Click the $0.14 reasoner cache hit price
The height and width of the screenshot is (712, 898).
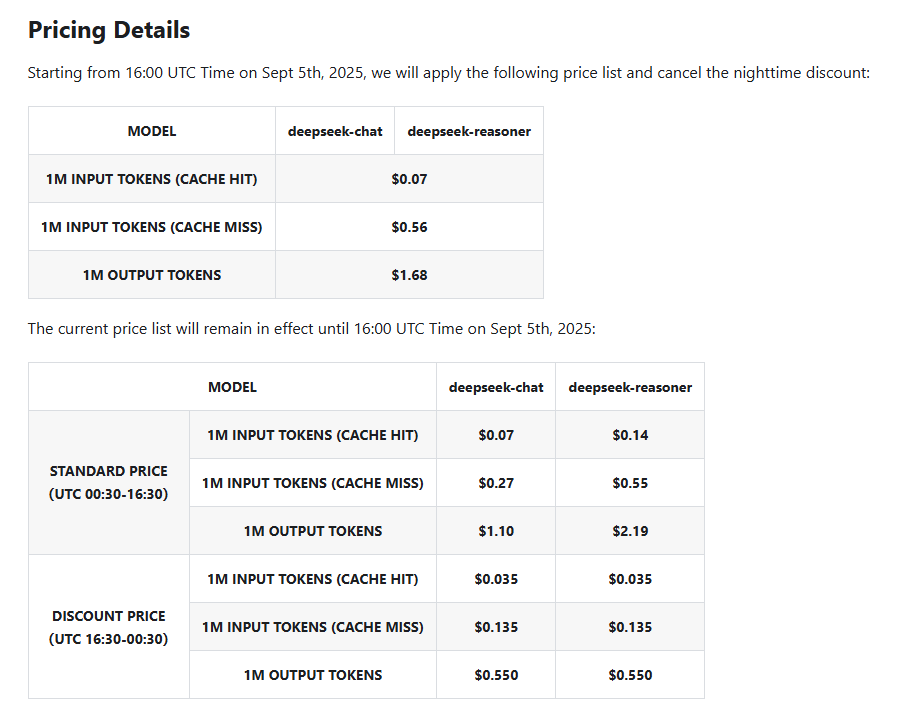click(x=630, y=435)
